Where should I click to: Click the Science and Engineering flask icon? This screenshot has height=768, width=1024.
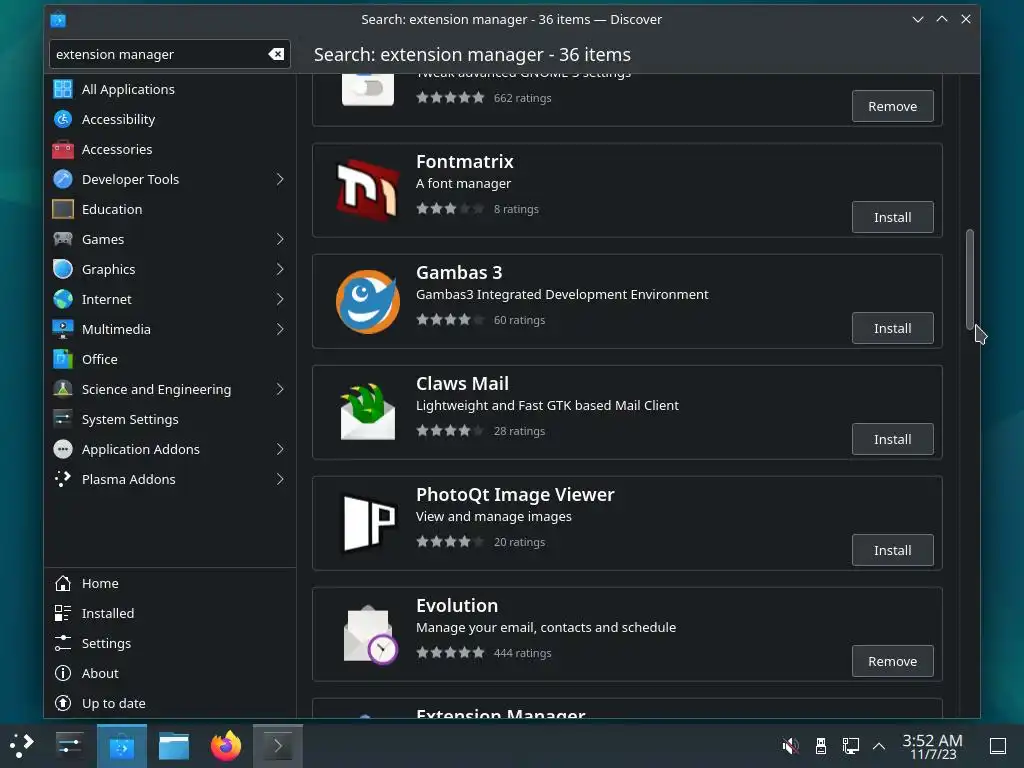pos(63,389)
